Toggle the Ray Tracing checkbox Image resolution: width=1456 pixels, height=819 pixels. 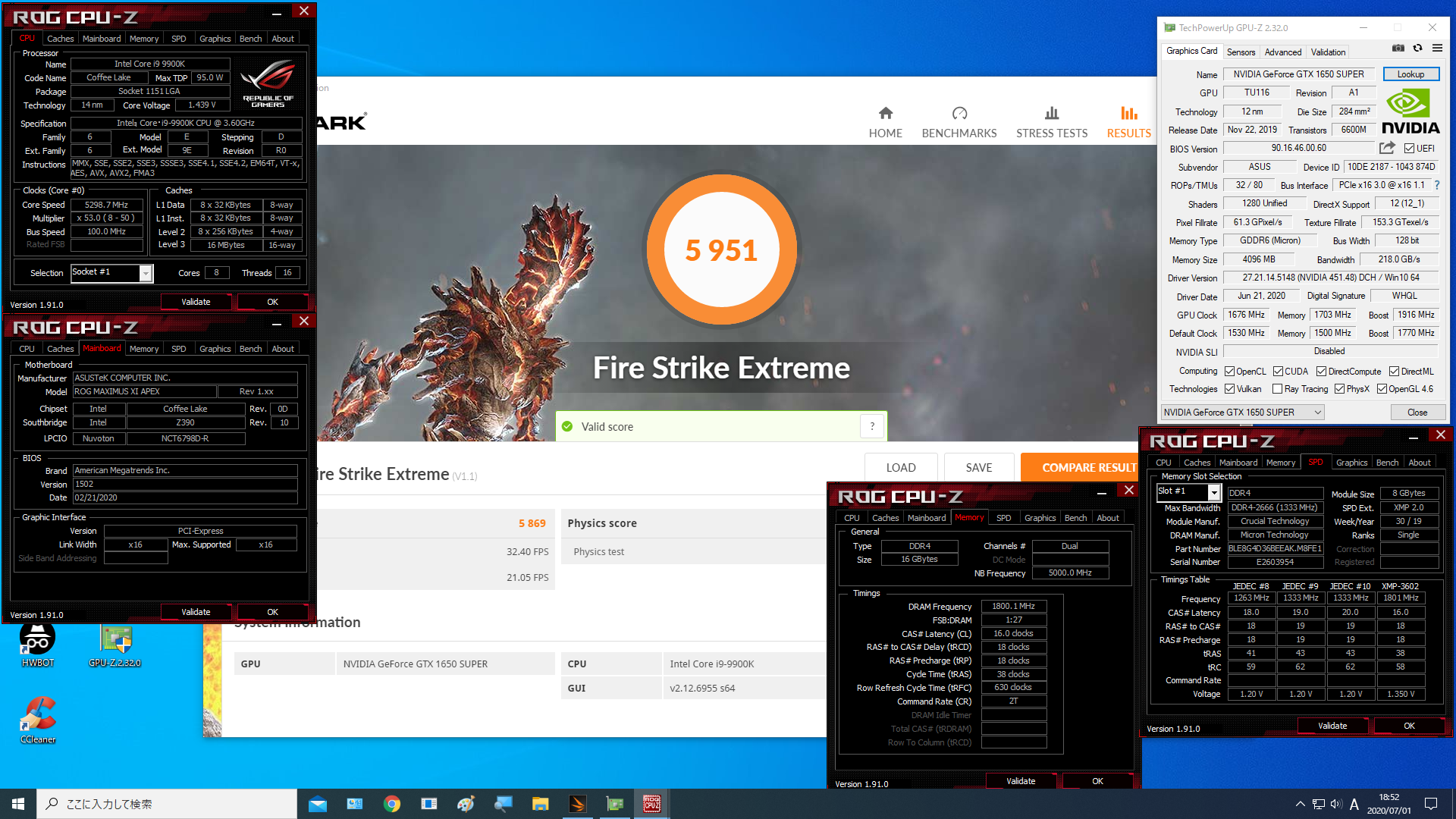click(x=1277, y=389)
